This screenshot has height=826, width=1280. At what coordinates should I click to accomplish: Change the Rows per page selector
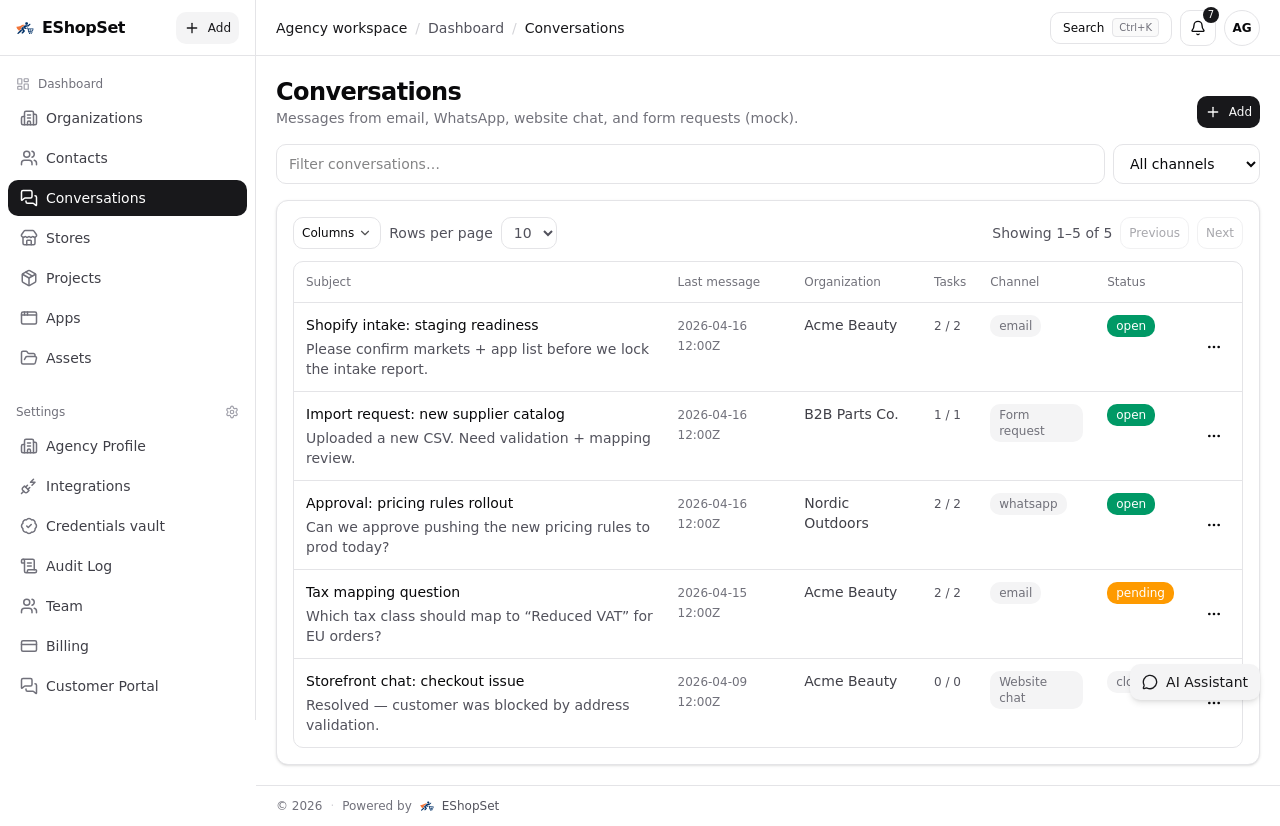[528, 232]
